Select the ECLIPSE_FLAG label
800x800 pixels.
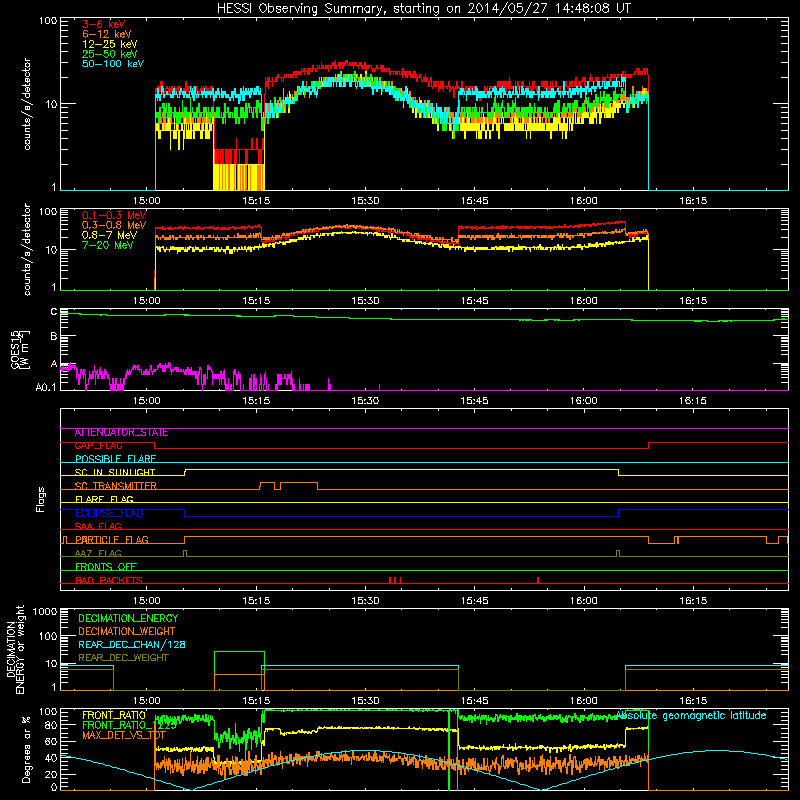coord(109,513)
